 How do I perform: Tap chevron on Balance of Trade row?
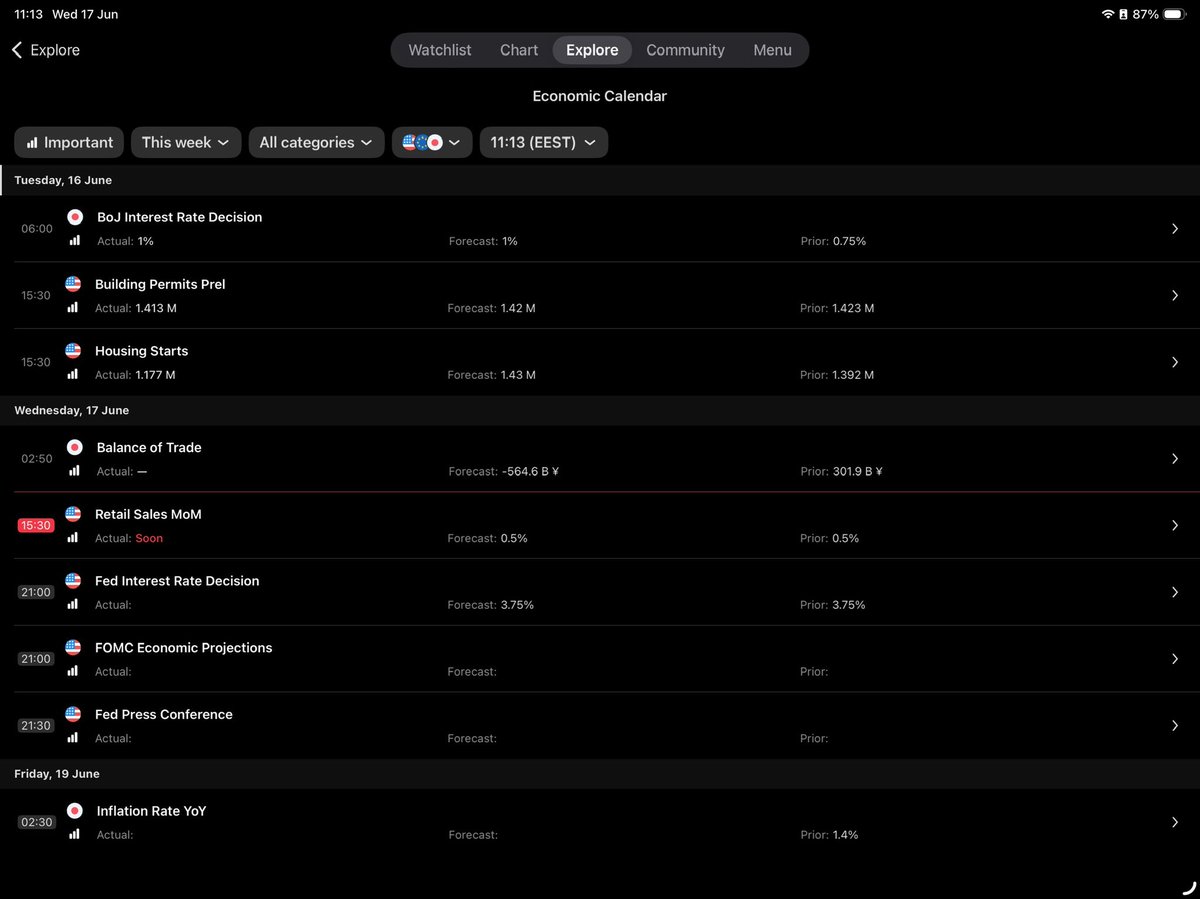pyautogui.click(x=1175, y=459)
